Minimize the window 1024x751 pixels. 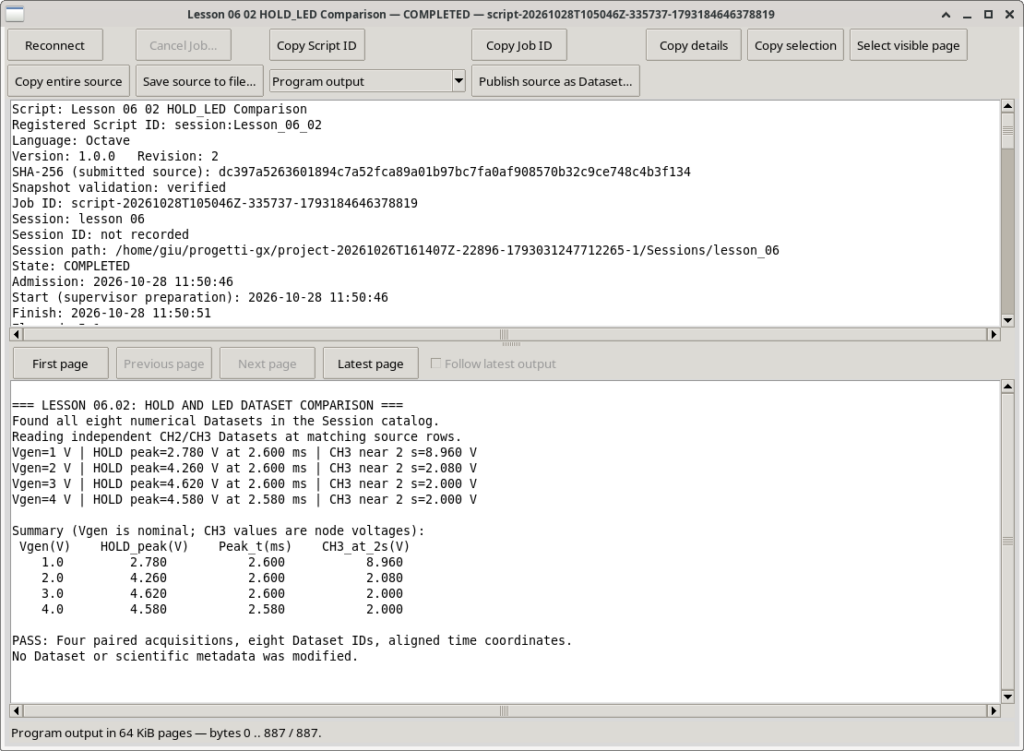967,14
